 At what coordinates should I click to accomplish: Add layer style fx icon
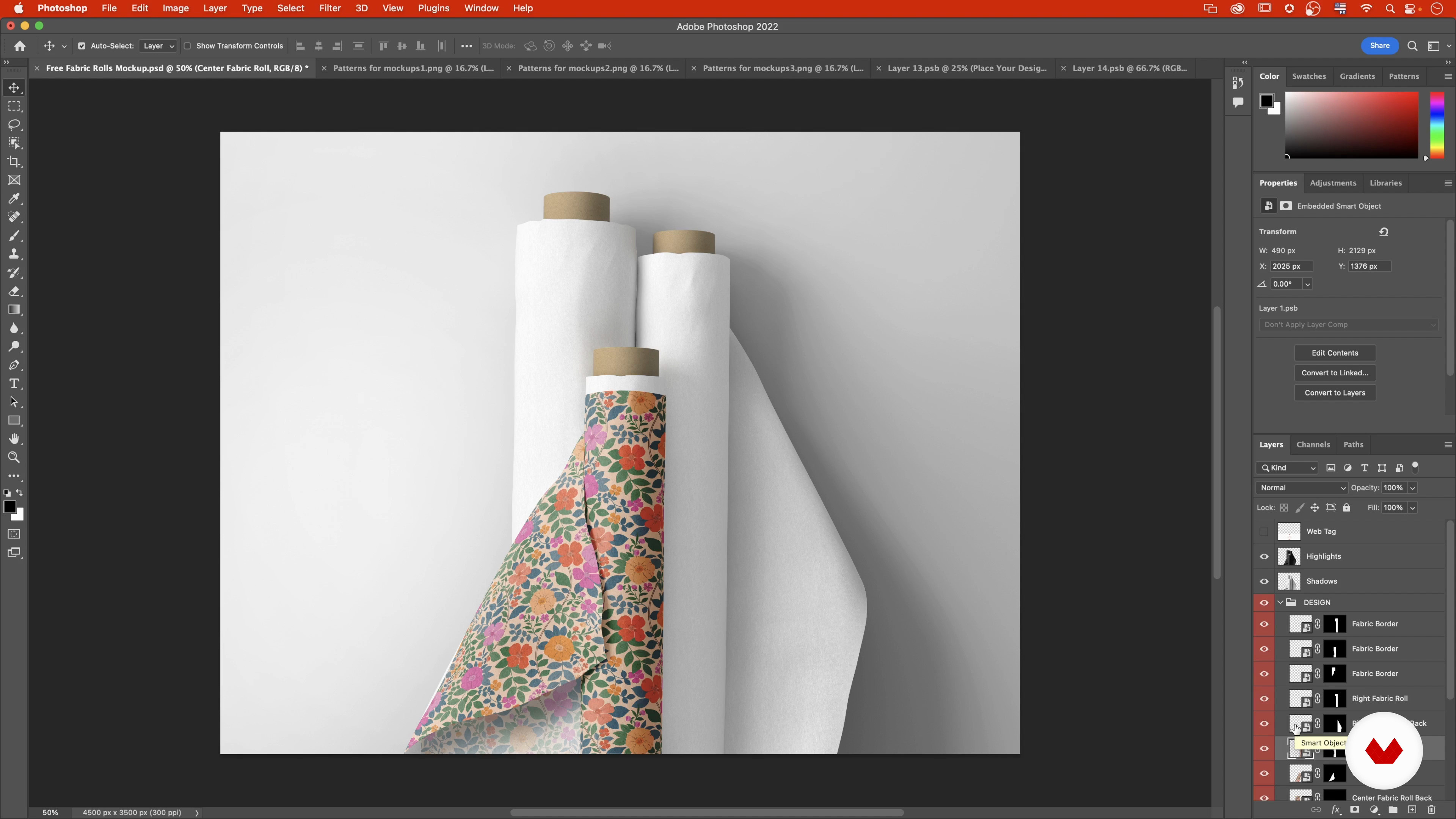point(1335,810)
